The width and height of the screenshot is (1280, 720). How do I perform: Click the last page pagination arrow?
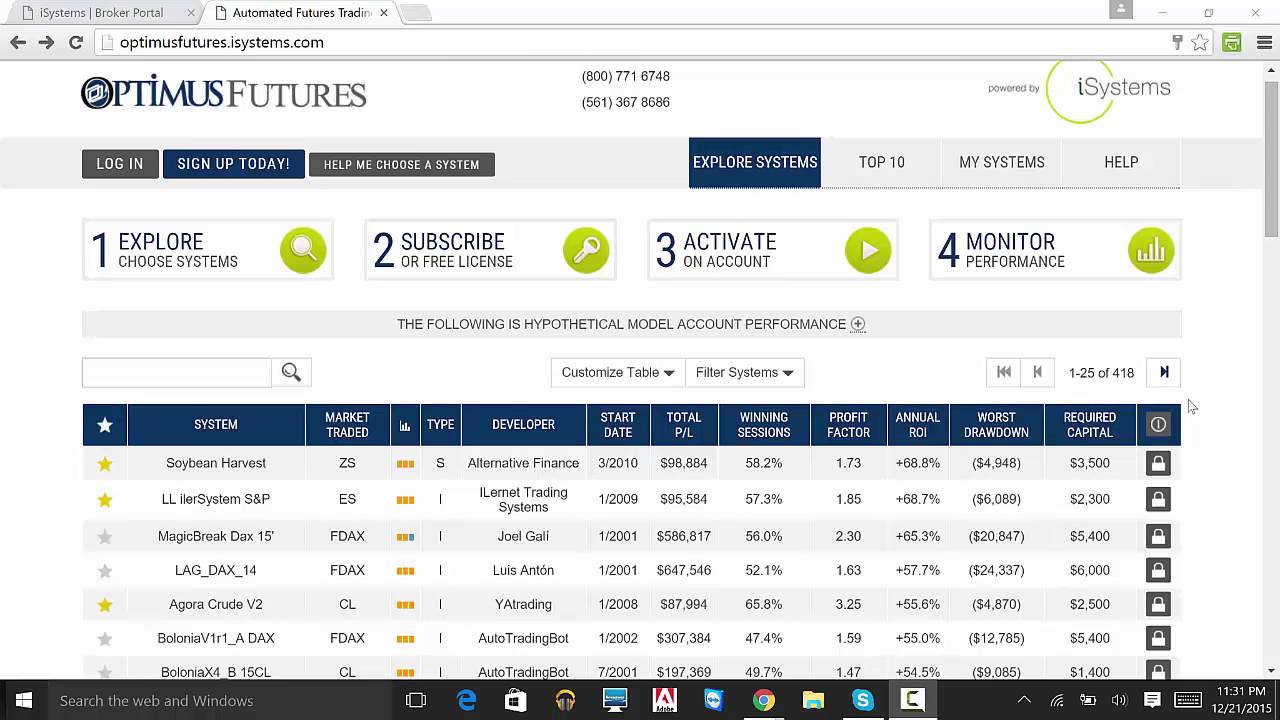coord(1163,371)
